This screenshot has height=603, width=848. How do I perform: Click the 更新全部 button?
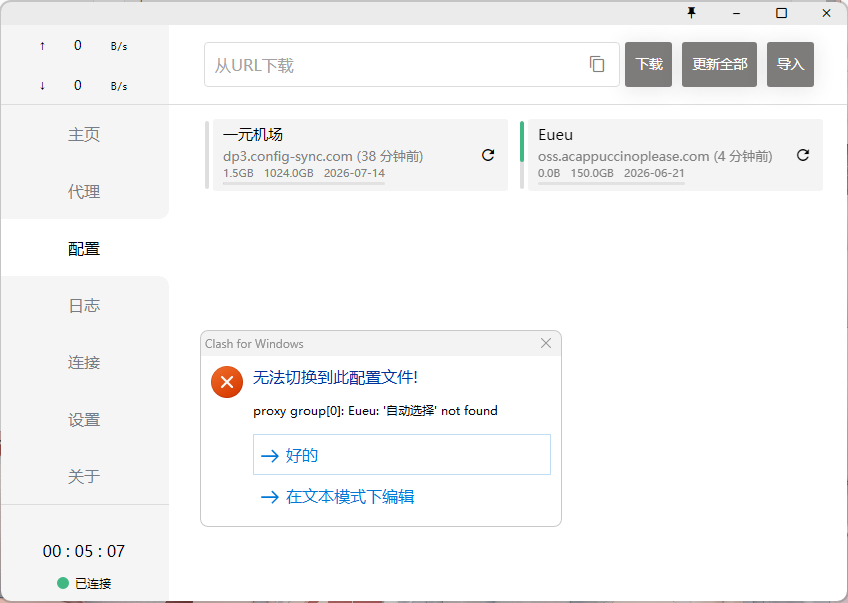click(719, 64)
